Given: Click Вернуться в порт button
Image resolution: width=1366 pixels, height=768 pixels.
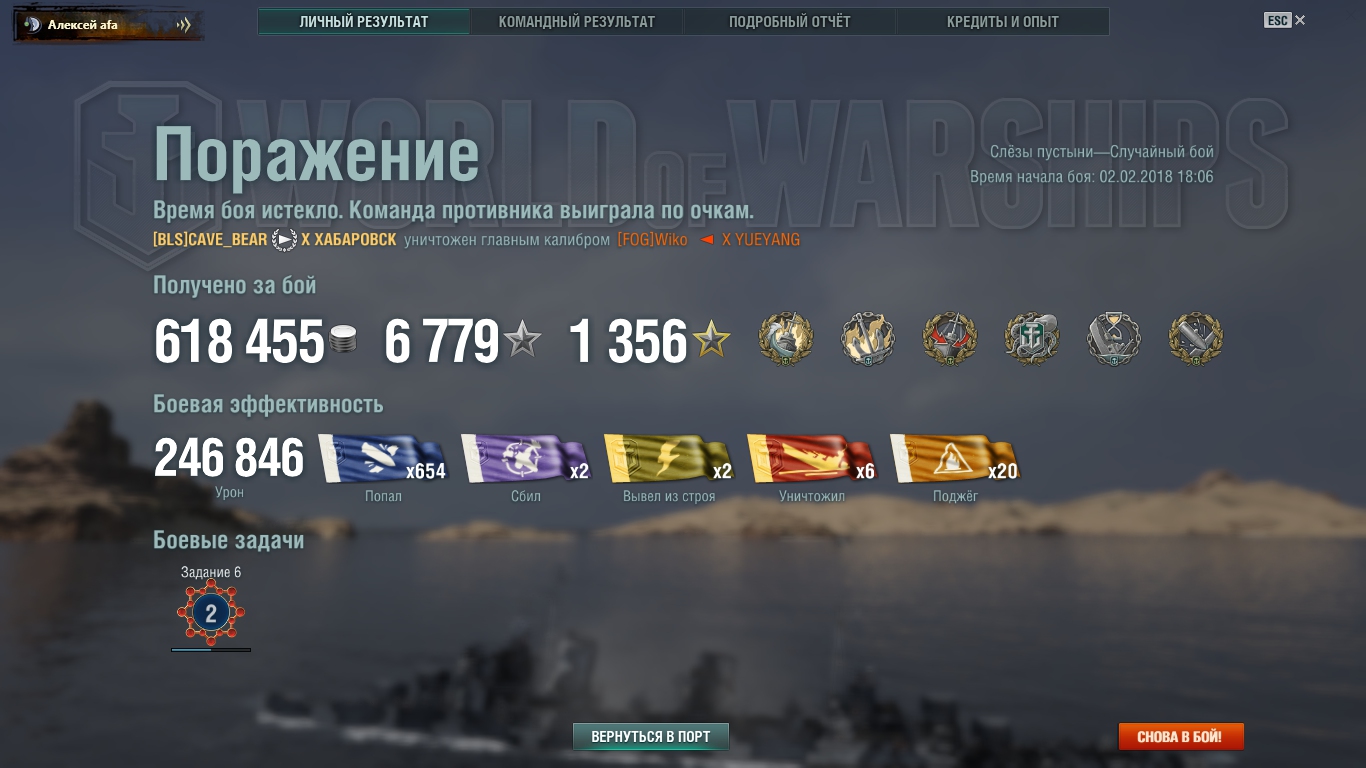Looking at the screenshot, I should click(x=651, y=737).
